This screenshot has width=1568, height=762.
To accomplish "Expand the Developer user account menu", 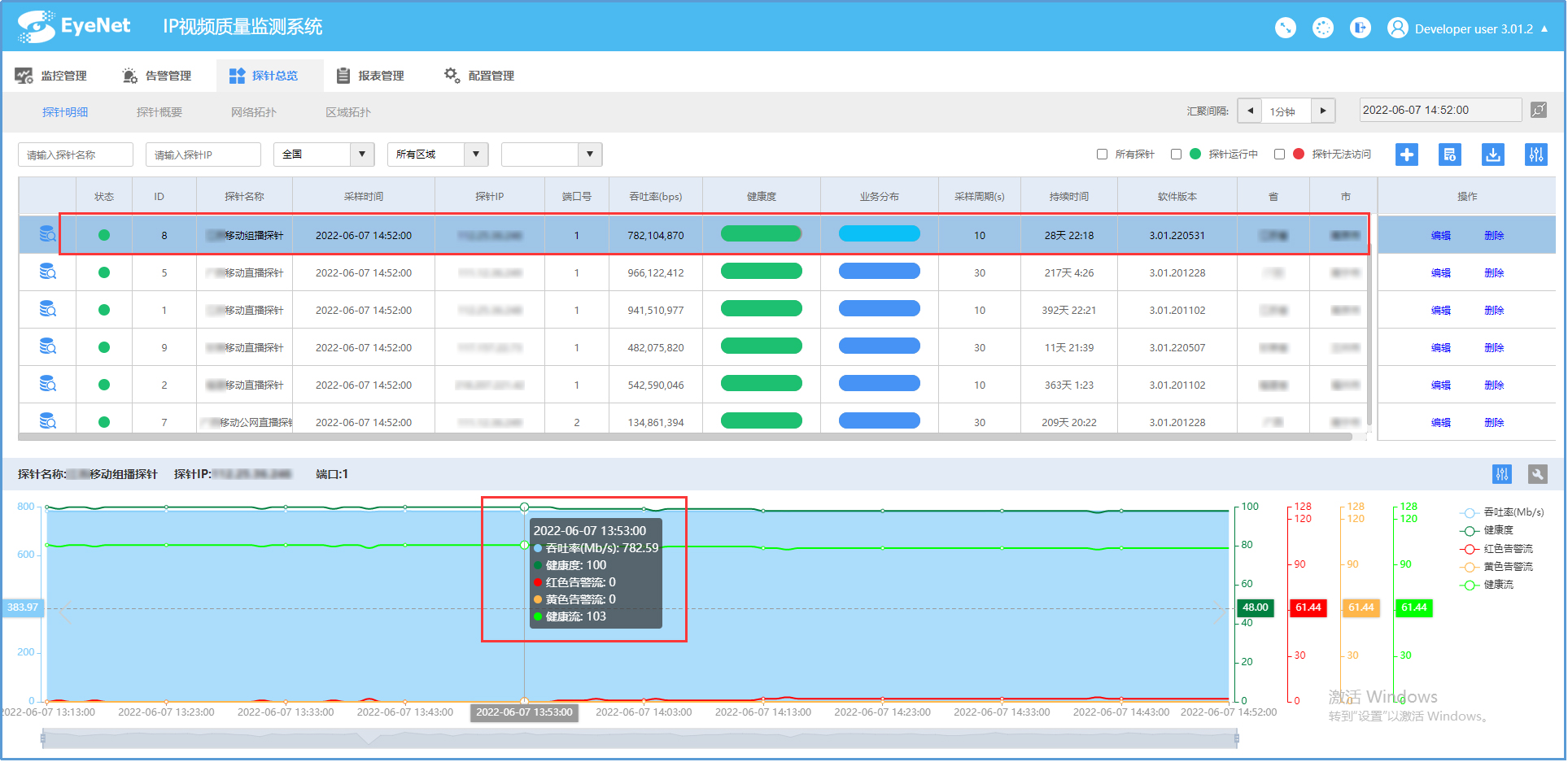I will tap(1473, 29).
